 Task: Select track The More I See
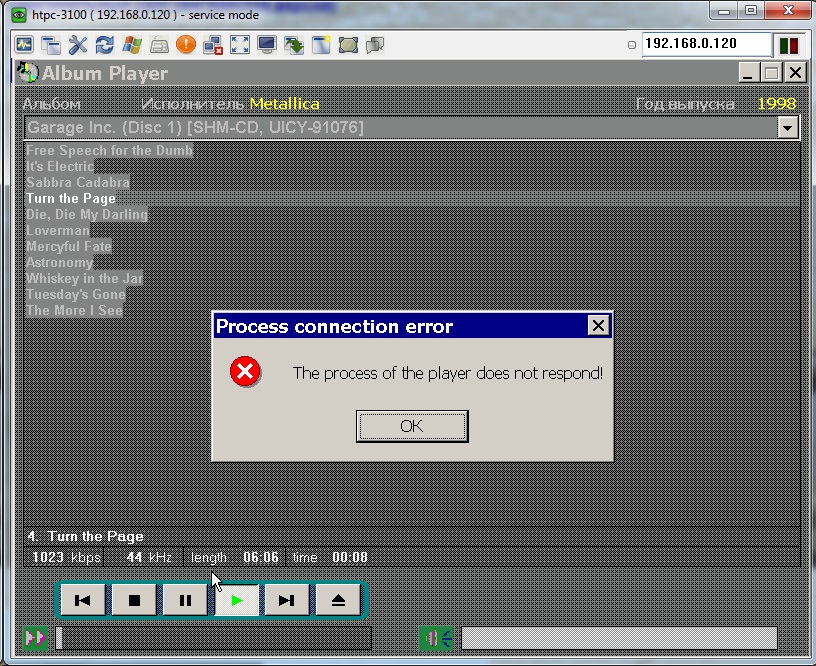pos(74,311)
